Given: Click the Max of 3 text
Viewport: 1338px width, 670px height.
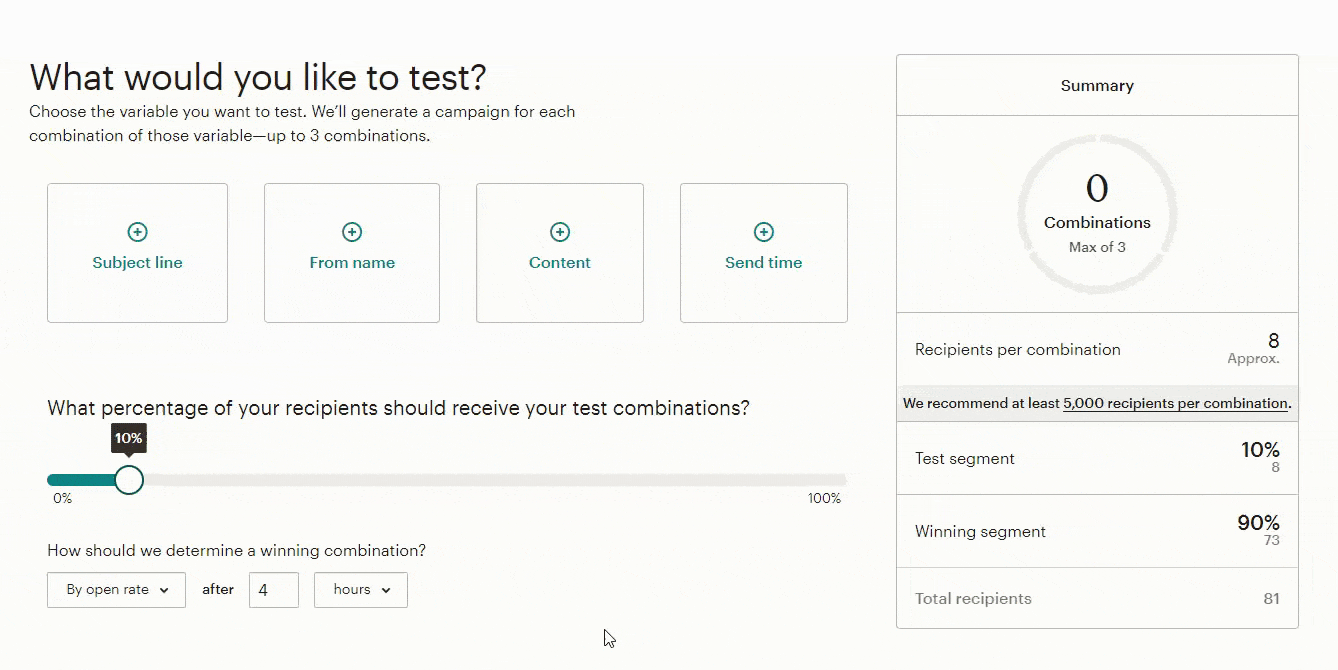Looking at the screenshot, I should coord(1097,247).
